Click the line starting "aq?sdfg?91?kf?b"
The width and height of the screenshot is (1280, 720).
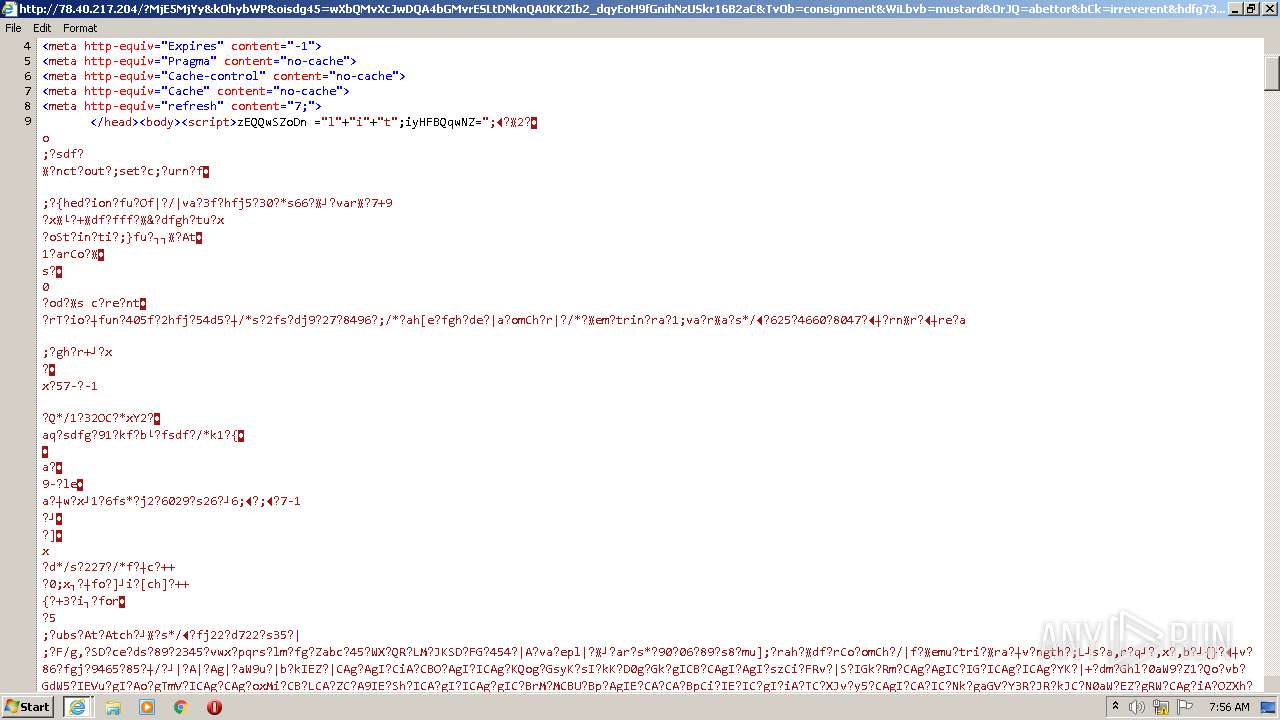pos(143,435)
